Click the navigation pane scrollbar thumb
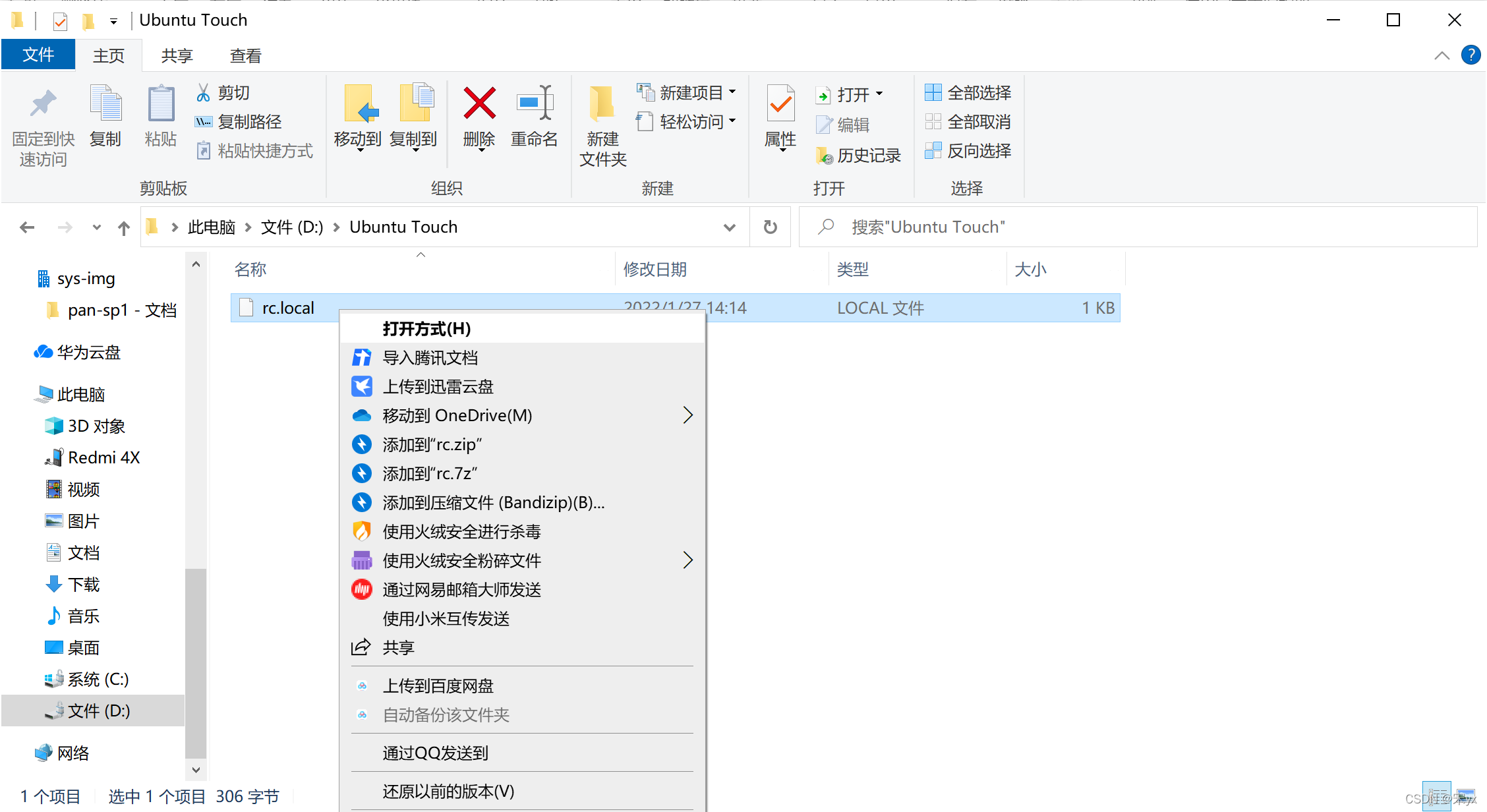1487x812 pixels. click(196, 662)
